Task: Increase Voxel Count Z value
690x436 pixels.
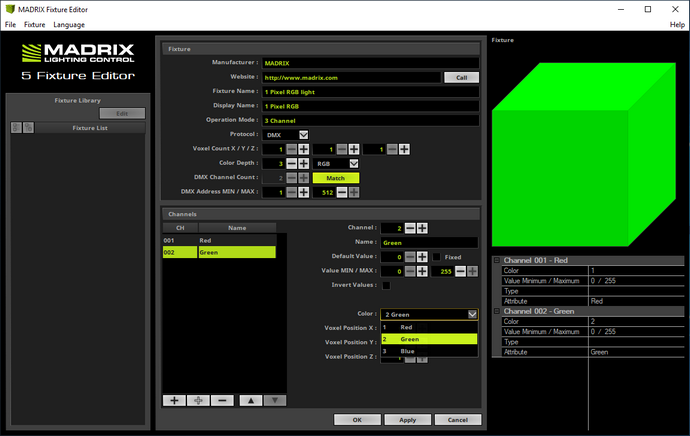Action: tap(404, 149)
